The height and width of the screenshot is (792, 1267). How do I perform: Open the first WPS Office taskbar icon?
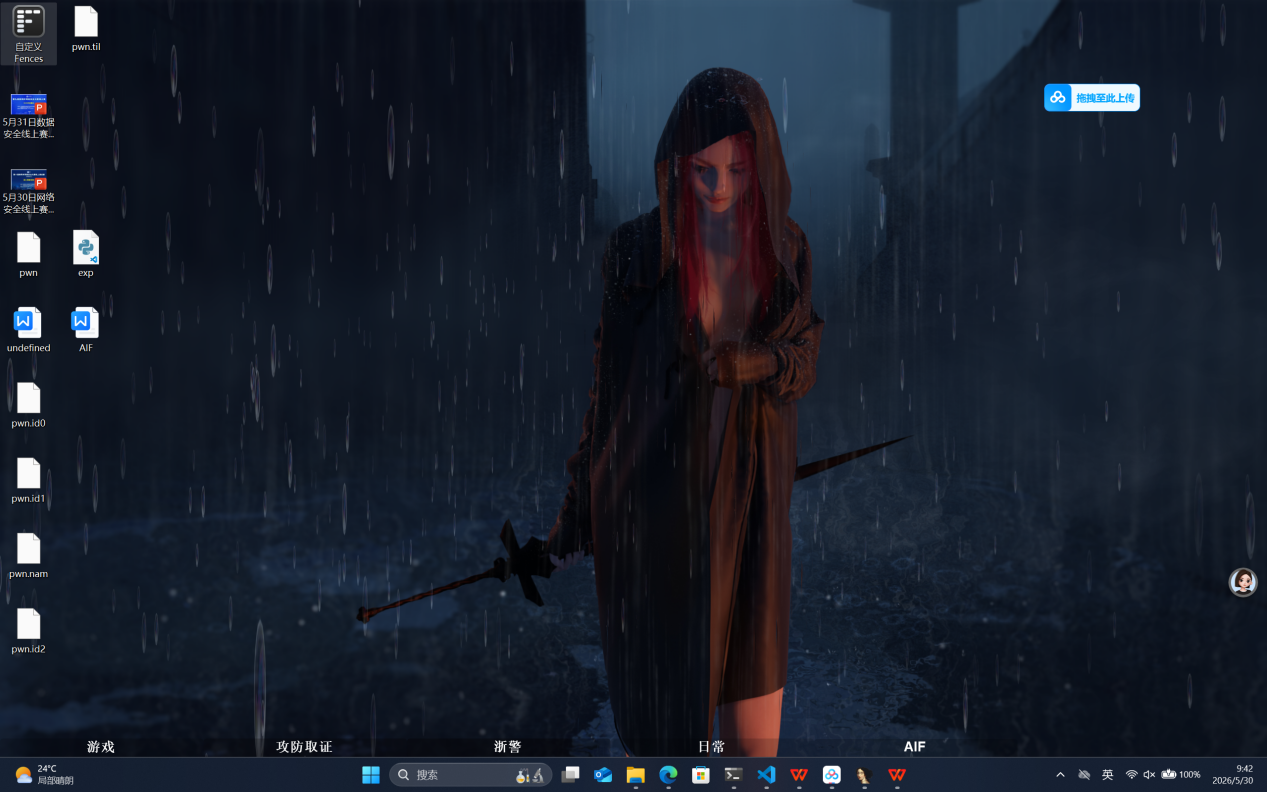(799, 775)
